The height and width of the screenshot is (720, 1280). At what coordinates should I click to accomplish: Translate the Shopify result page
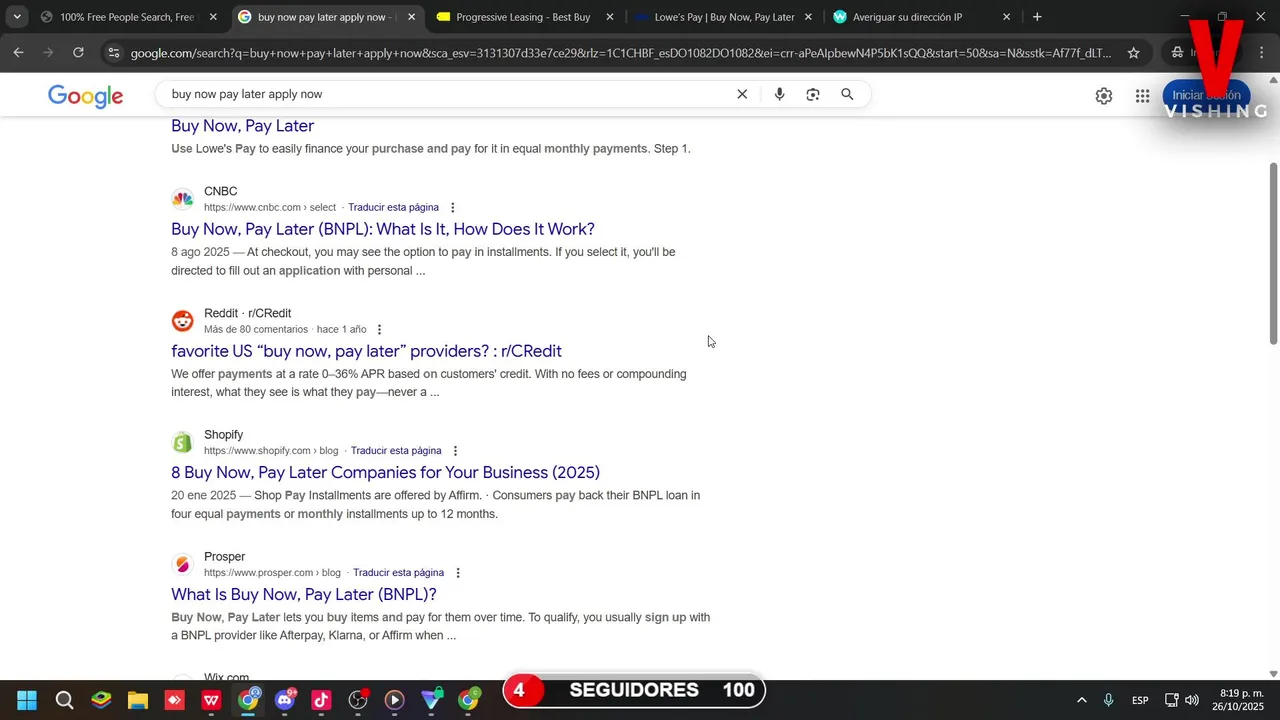point(396,451)
